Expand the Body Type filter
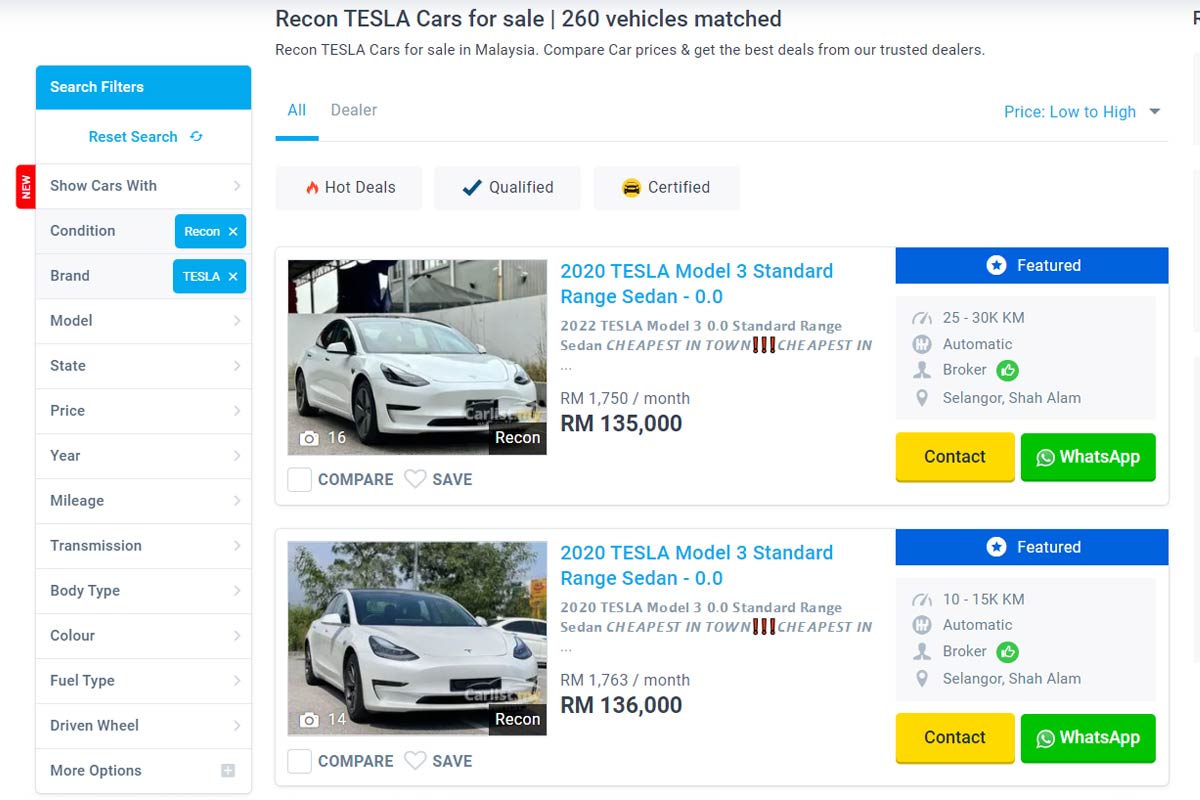 coord(143,591)
